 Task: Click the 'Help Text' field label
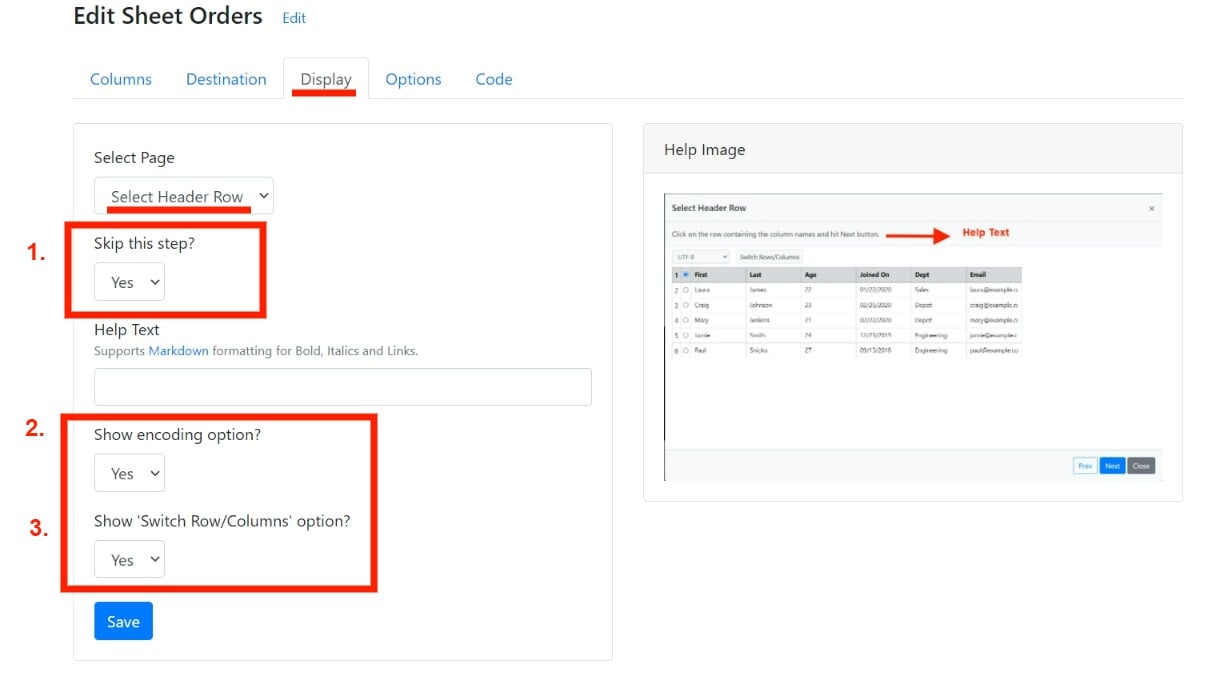pyautogui.click(x=127, y=329)
